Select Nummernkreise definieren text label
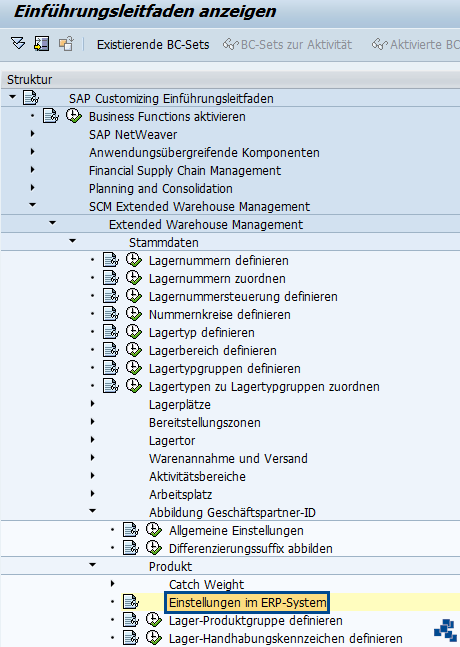The width and height of the screenshot is (460, 647). pyautogui.click(x=219, y=314)
